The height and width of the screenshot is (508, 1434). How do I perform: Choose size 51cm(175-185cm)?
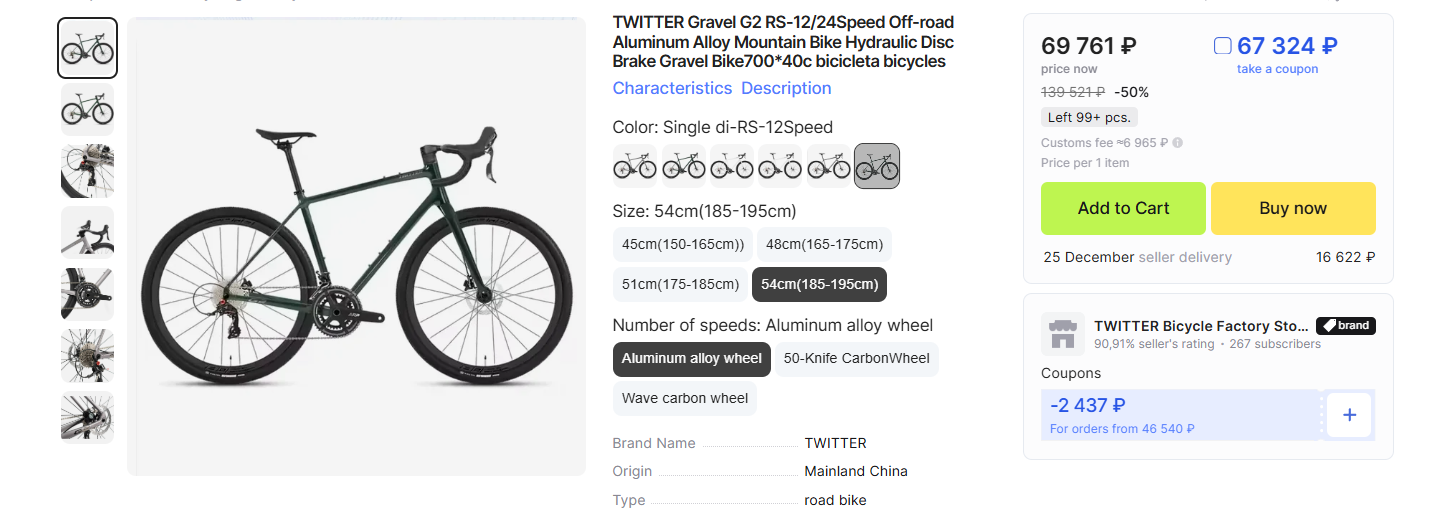(x=680, y=284)
